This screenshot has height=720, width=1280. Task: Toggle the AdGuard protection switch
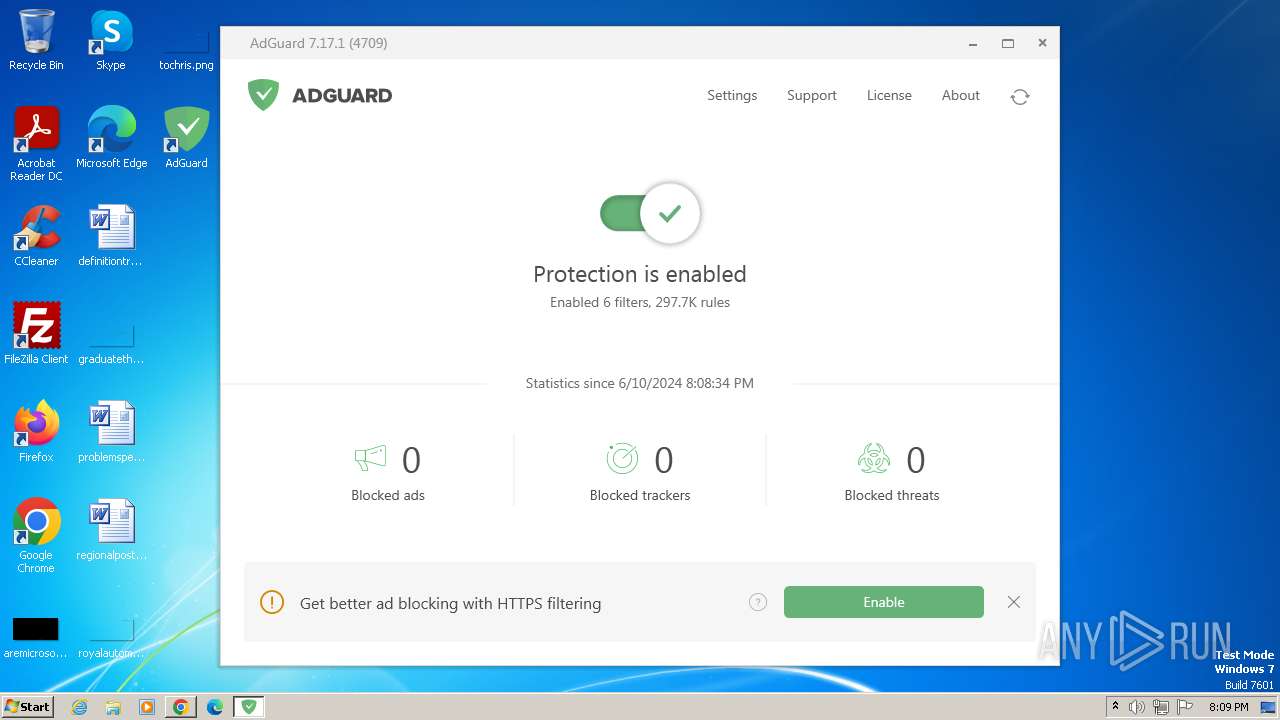(x=650, y=213)
